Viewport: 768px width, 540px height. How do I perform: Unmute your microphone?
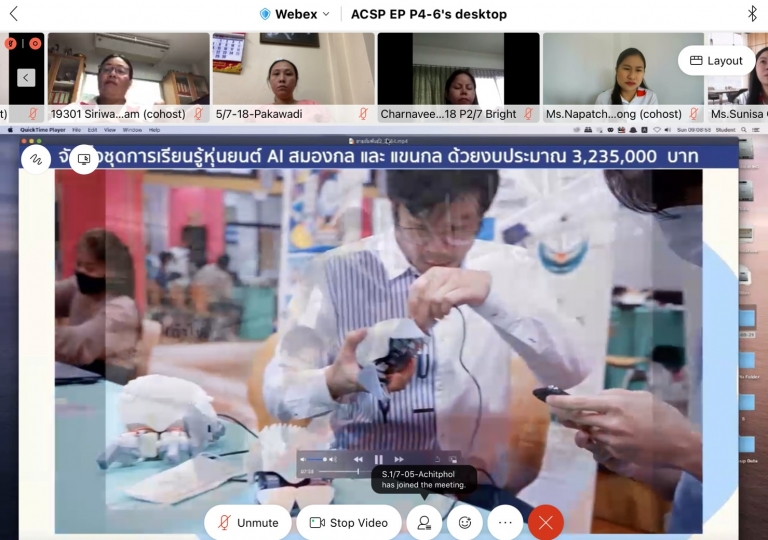point(248,523)
